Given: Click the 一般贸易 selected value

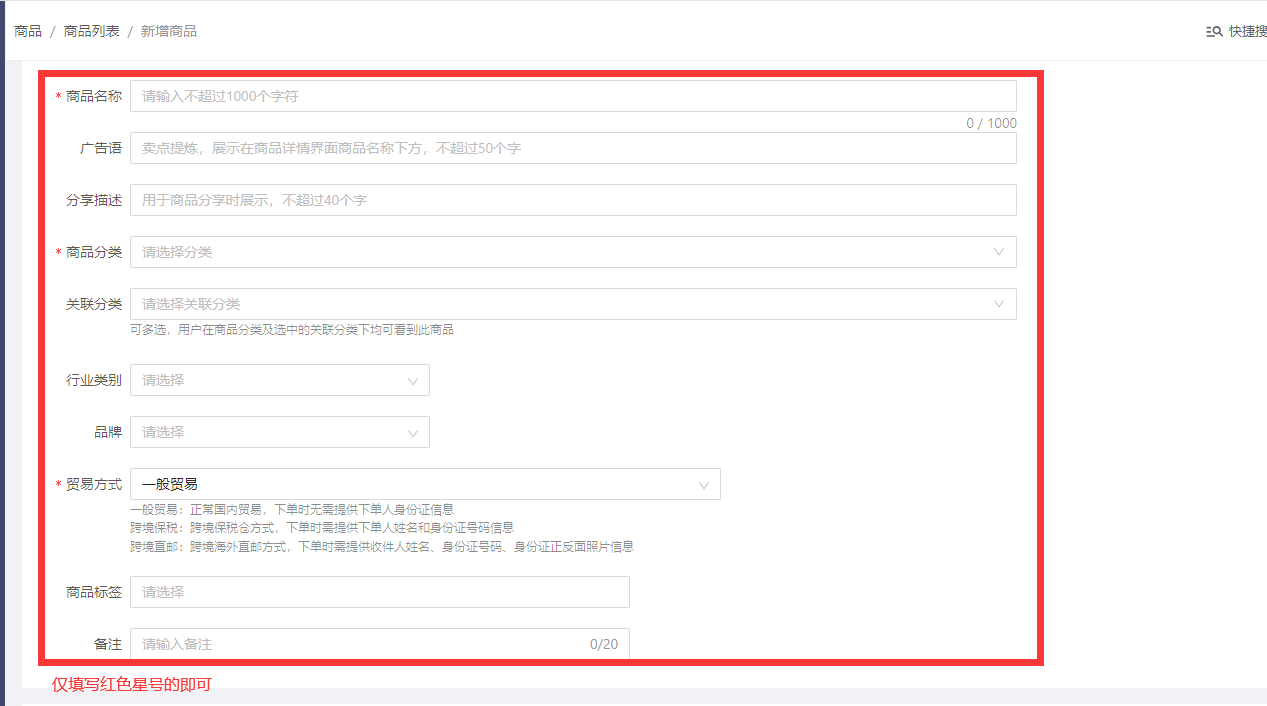Looking at the screenshot, I should coord(170,484).
